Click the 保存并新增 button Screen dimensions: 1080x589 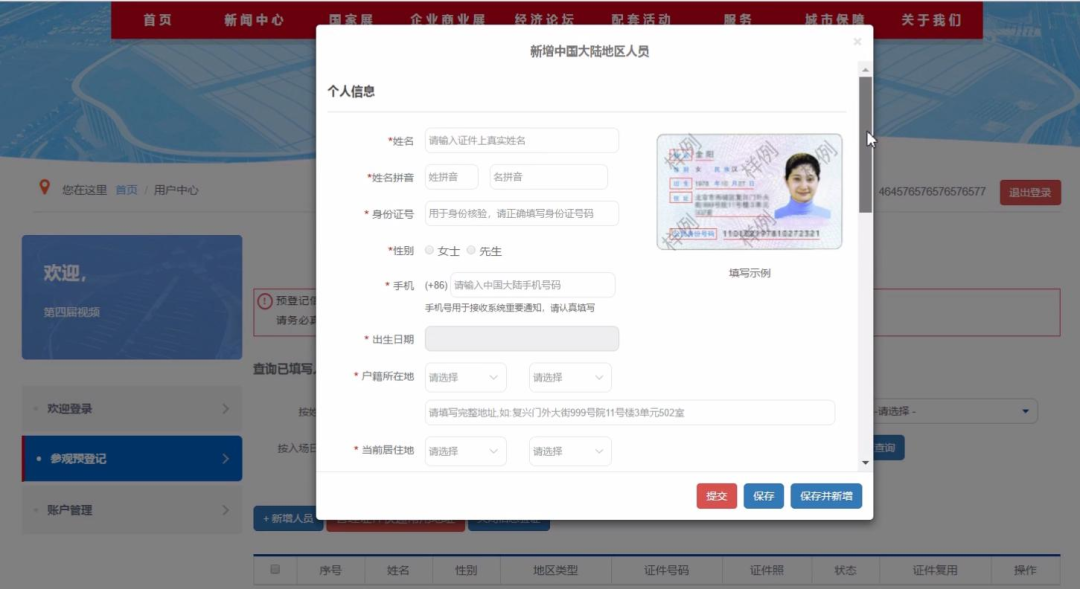(x=826, y=496)
